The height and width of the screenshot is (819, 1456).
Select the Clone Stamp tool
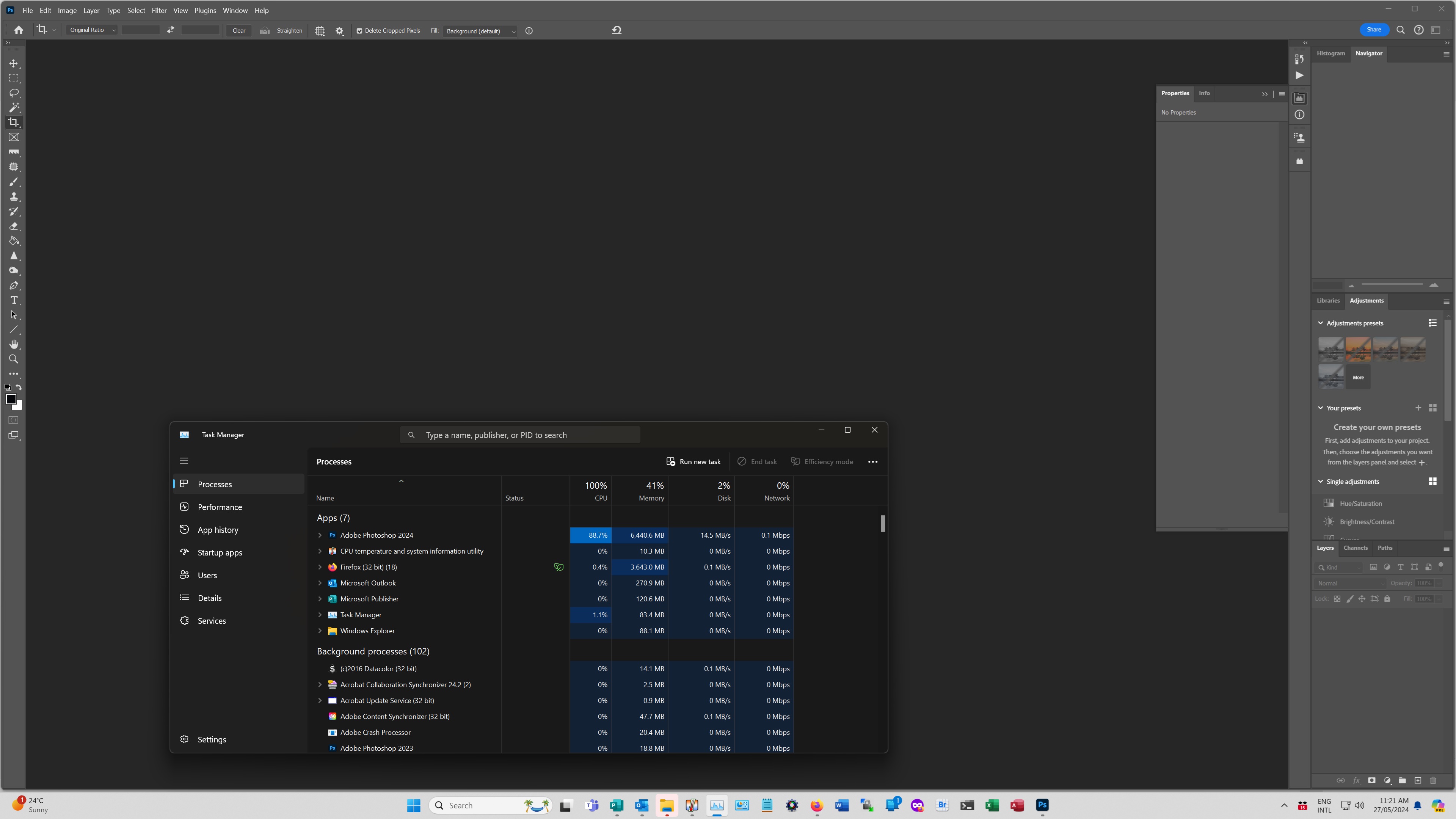click(14, 197)
